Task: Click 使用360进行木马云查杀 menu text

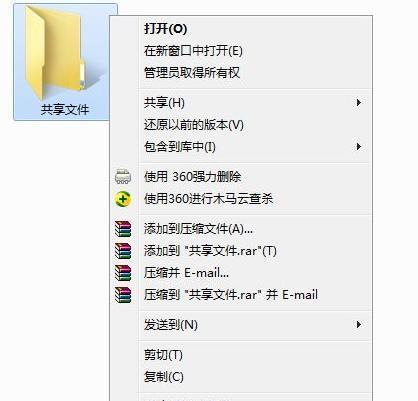Action: point(208,199)
